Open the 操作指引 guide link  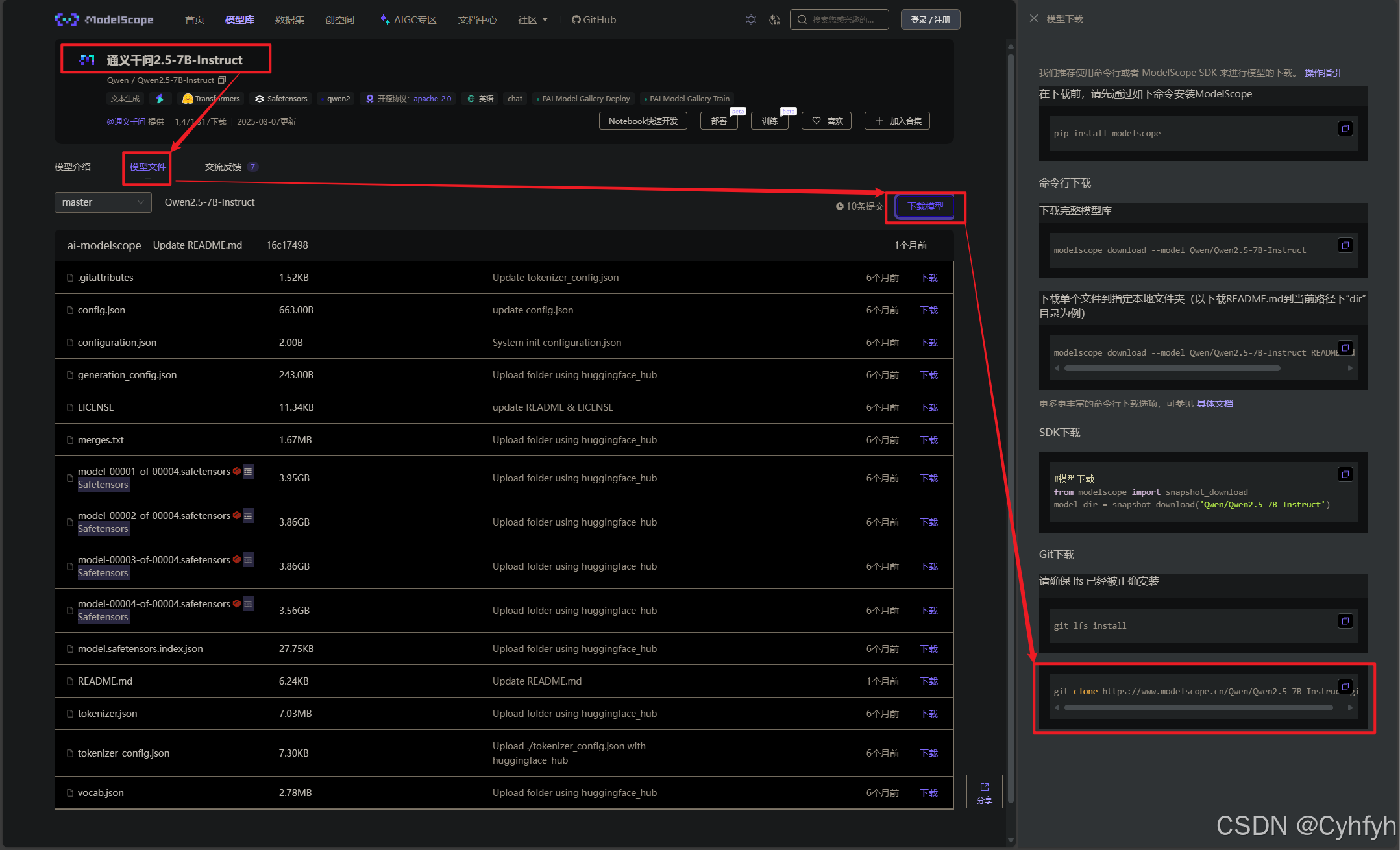click(1323, 73)
